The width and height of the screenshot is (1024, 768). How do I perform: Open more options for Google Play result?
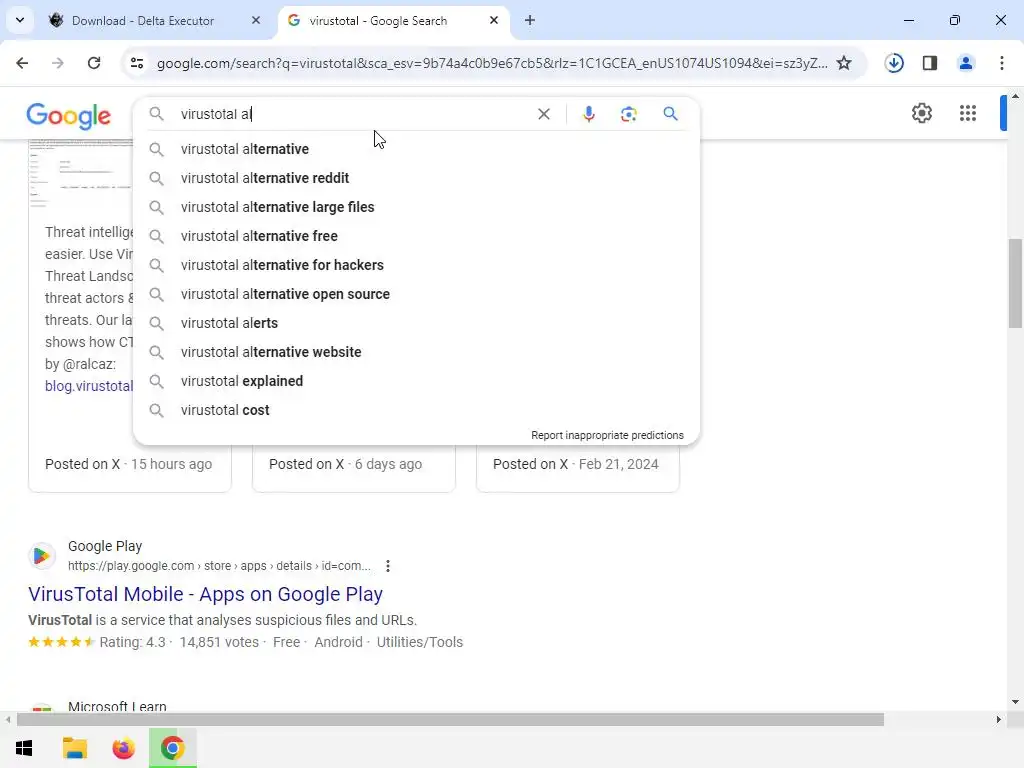[388, 566]
